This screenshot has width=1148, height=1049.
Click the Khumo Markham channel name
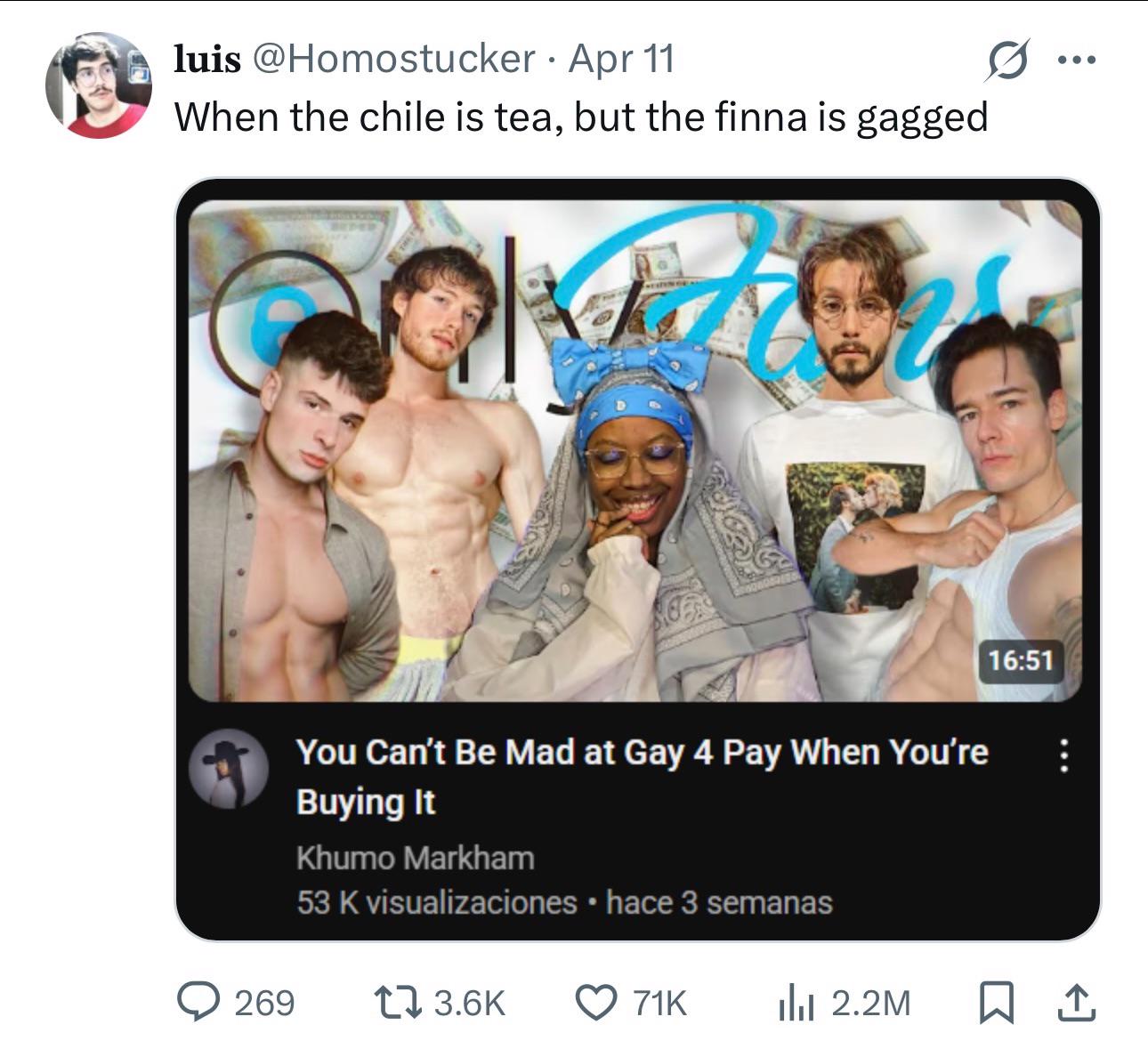415,858
